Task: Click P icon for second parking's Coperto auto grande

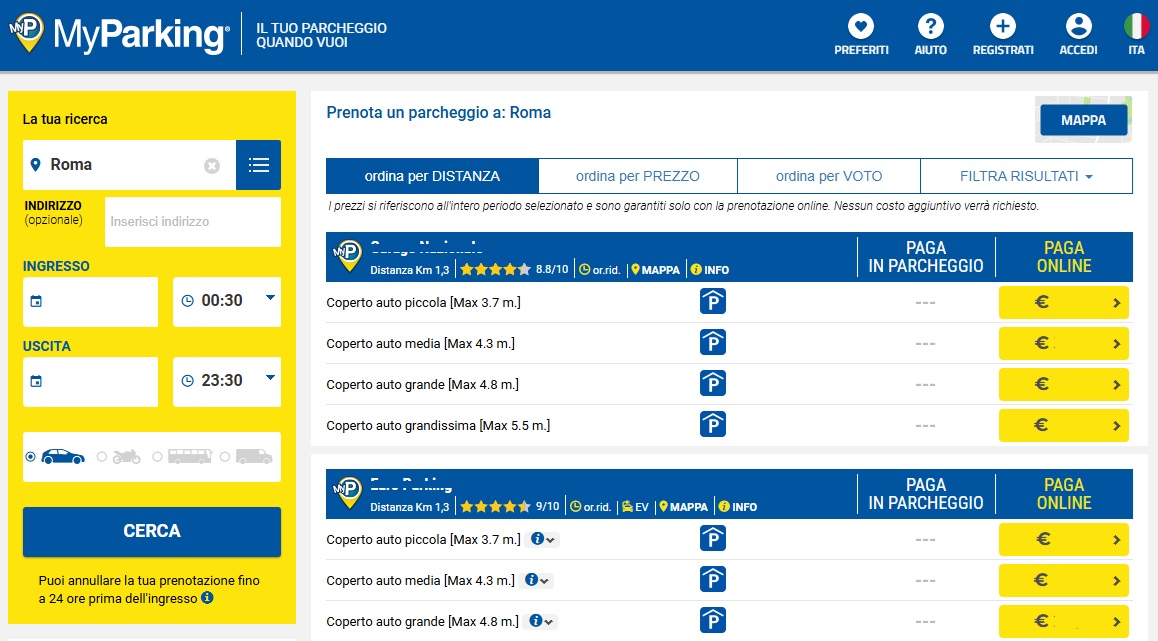Action: coord(713,620)
